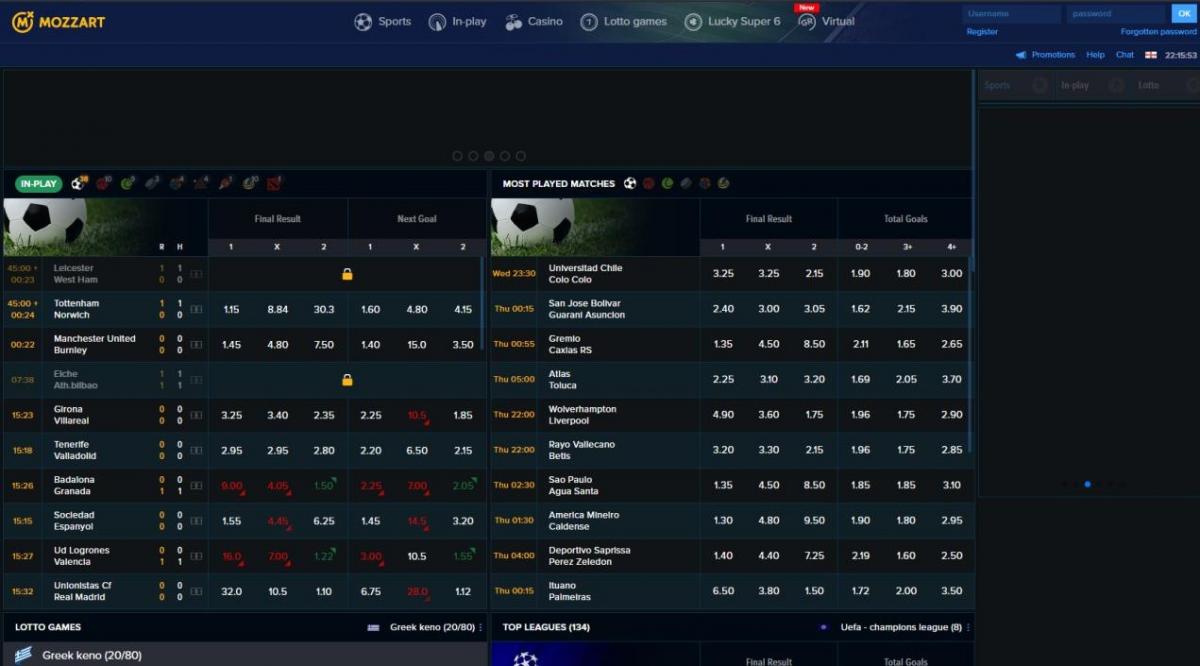Open the stats icon for Girona vs Villareal
Viewport: 1200px width, 666px height.
click(196, 415)
